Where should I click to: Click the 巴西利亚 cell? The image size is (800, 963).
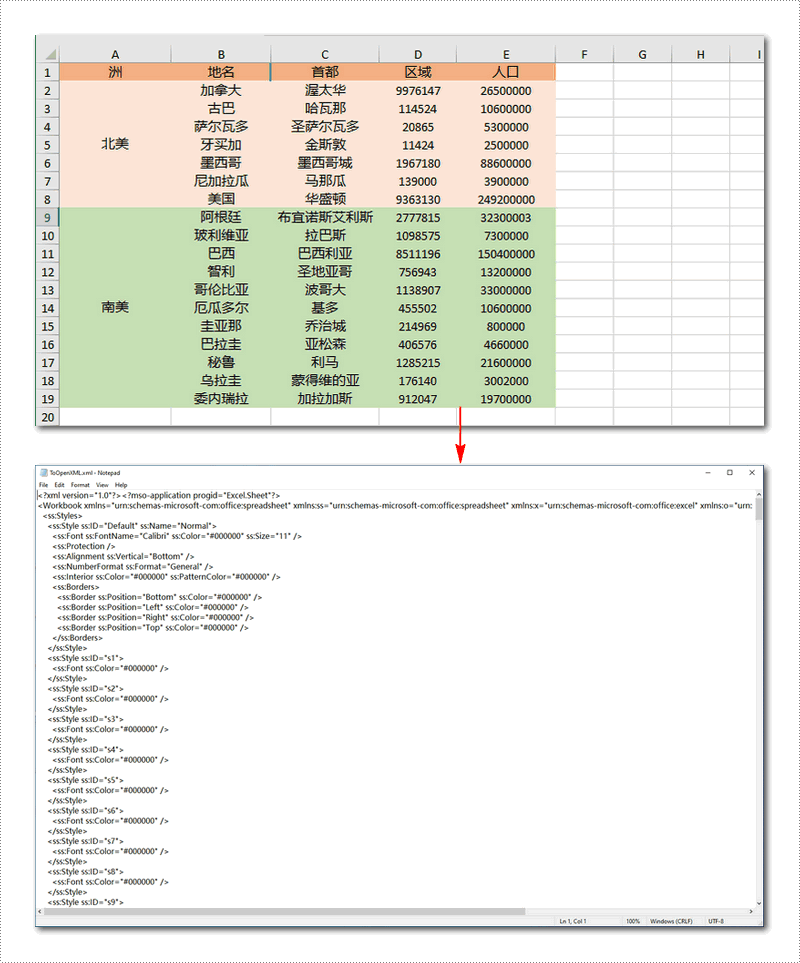(x=325, y=254)
